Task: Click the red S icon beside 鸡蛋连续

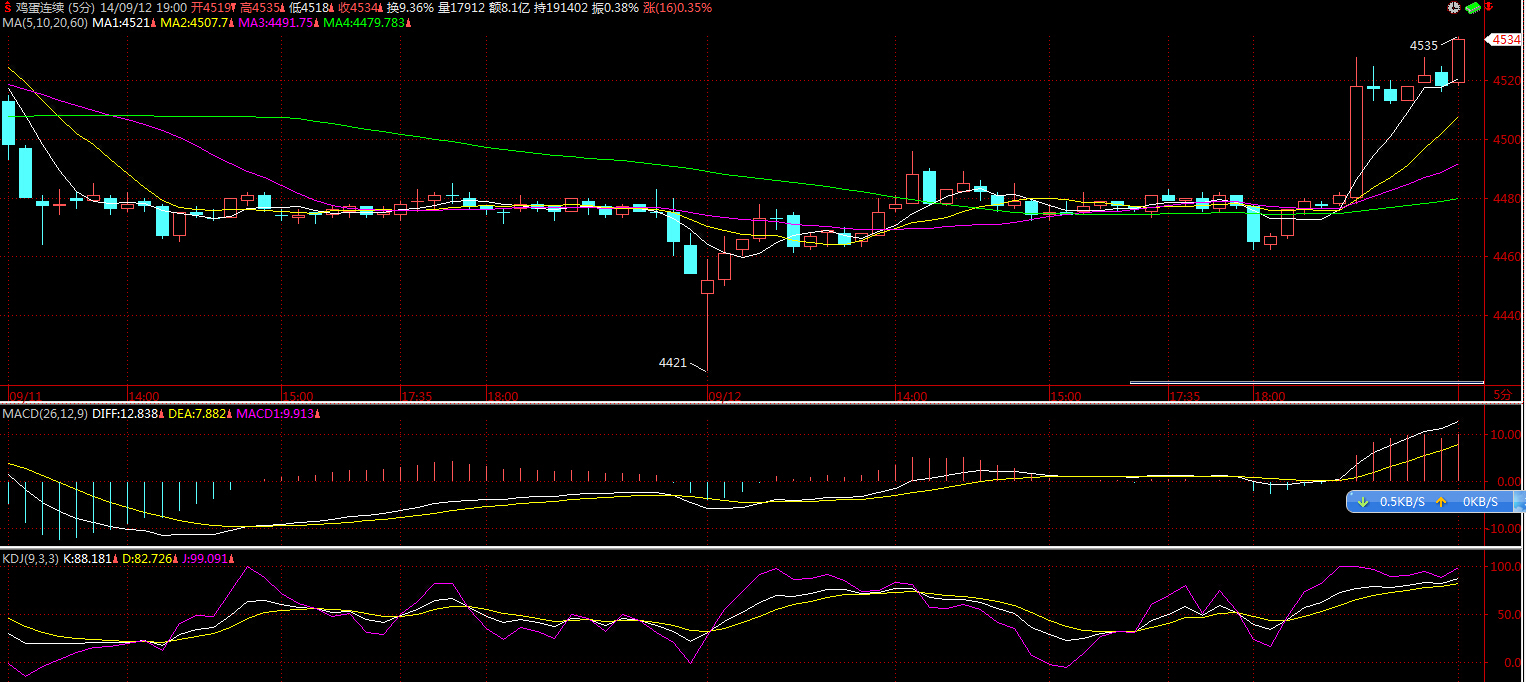Action: coord(8,8)
